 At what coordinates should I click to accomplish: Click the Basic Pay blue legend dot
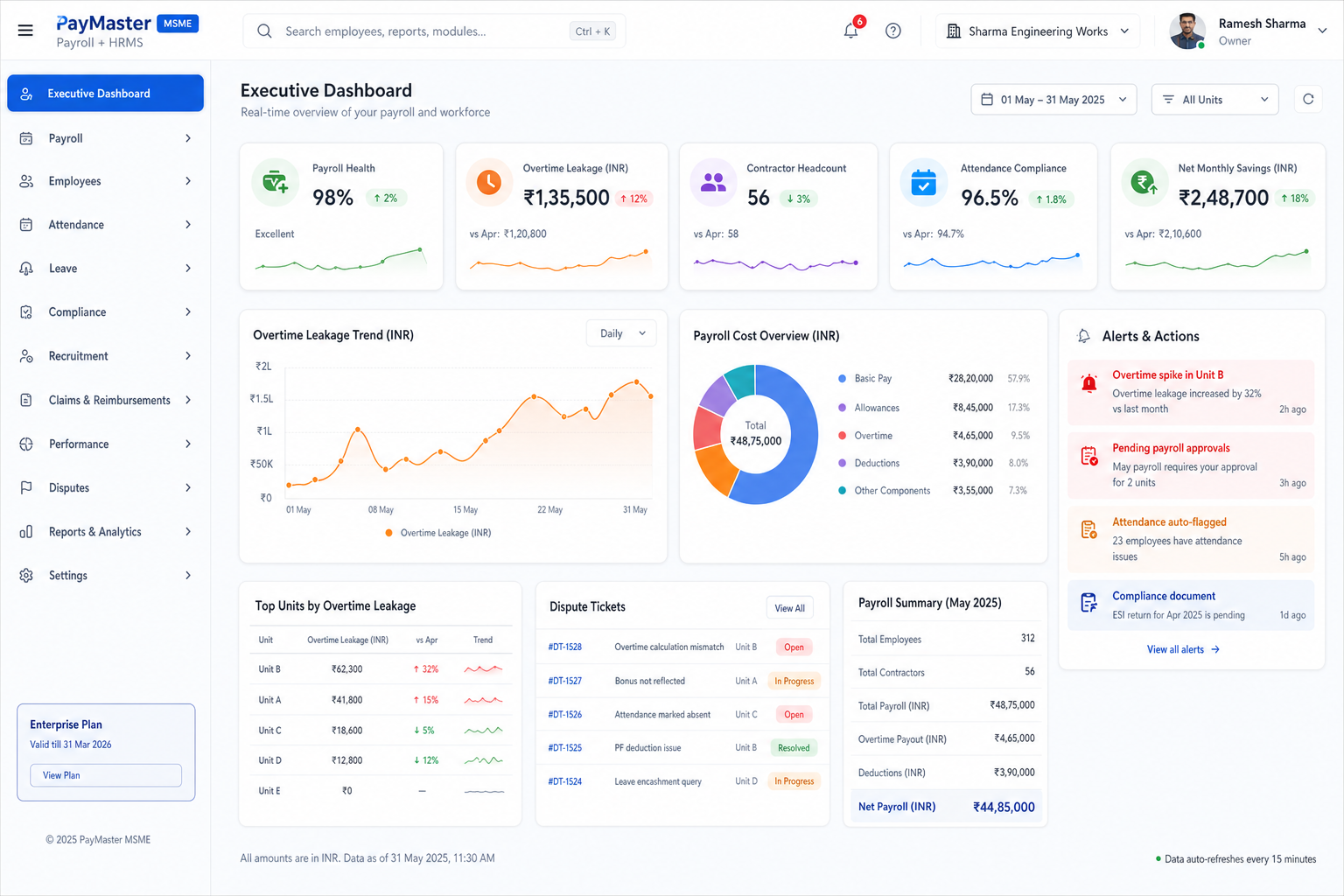click(842, 379)
